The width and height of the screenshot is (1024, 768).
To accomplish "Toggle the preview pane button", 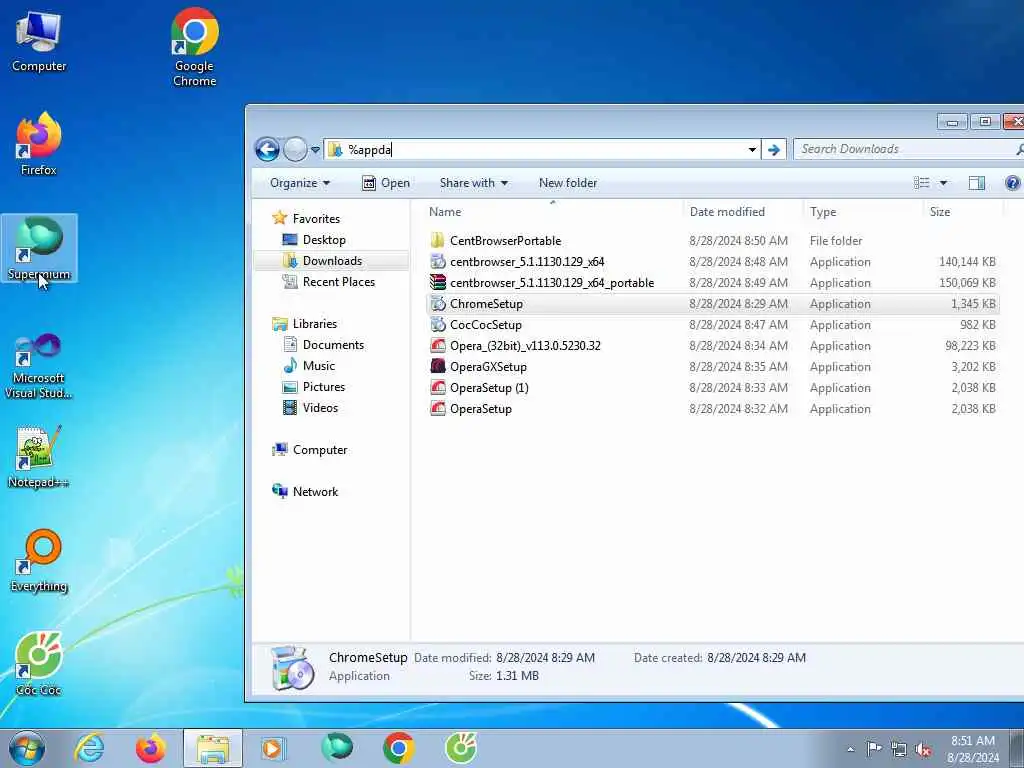I will [976, 183].
